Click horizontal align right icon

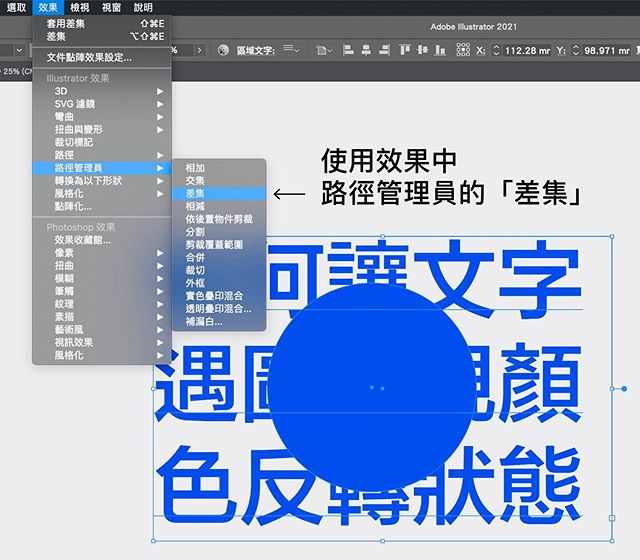pyautogui.click(x=384, y=50)
